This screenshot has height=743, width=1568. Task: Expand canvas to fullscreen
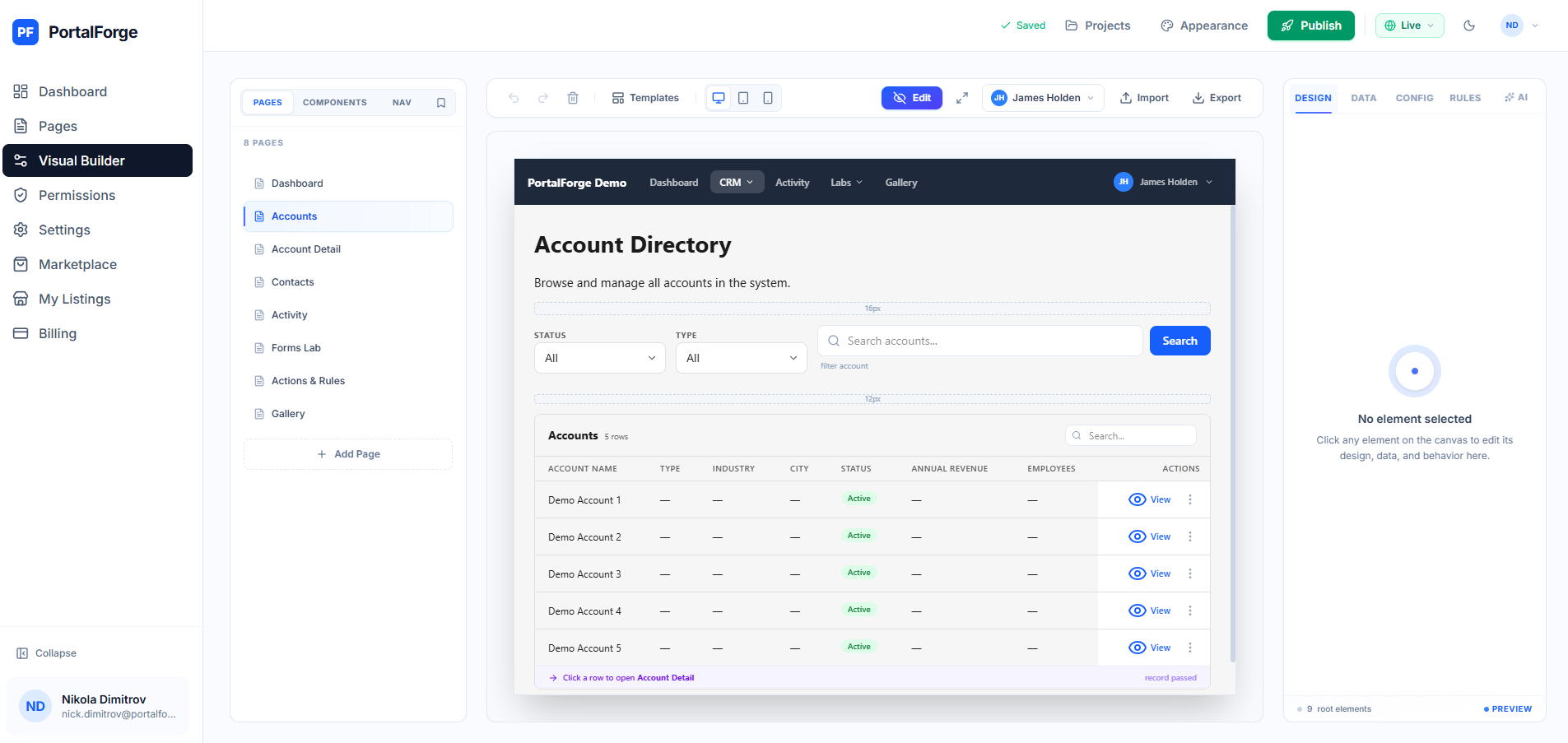962,98
